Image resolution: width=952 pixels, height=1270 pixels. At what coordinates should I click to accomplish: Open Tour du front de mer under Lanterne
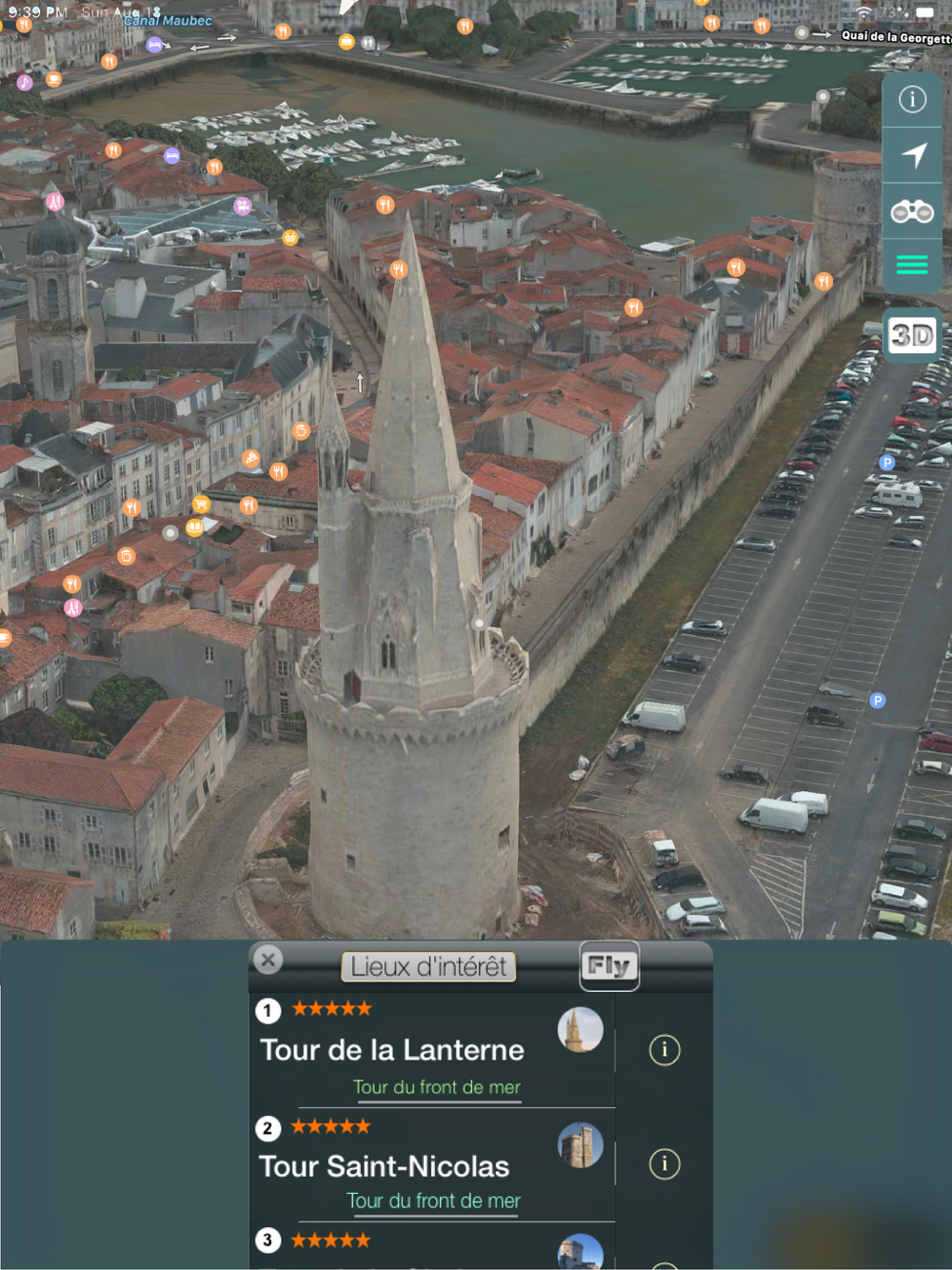tap(437, 1087)
